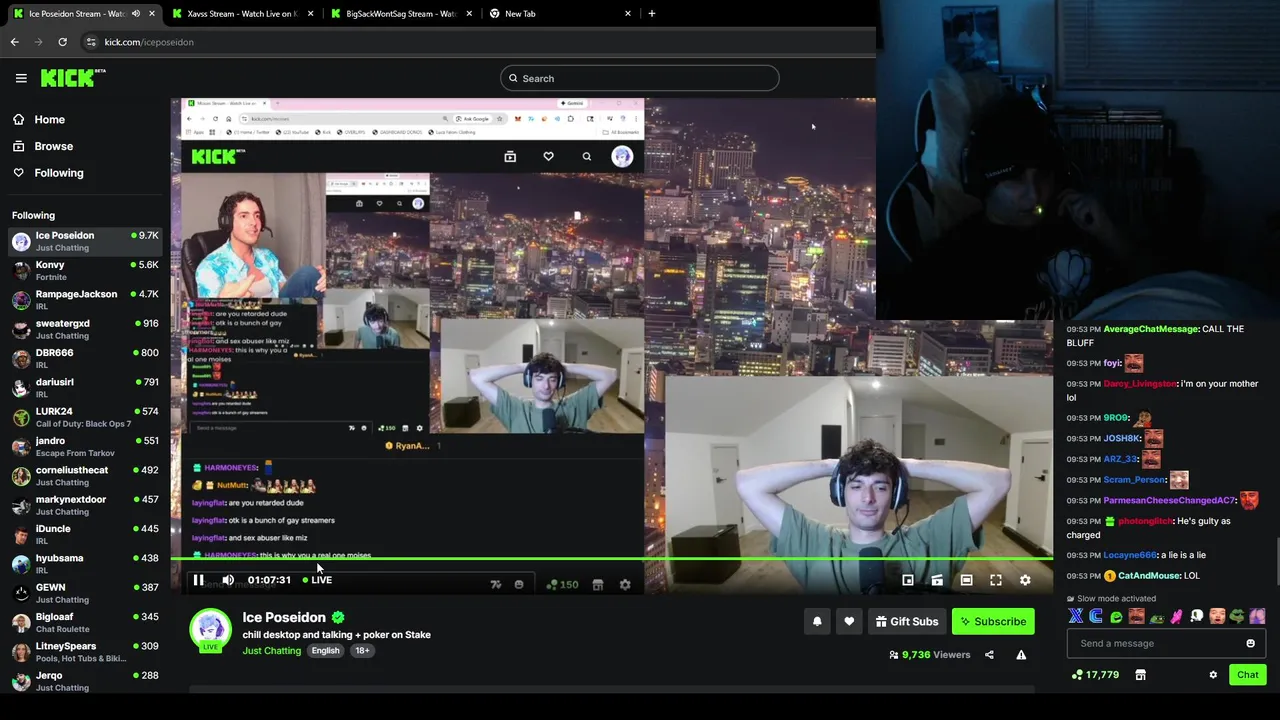Mute the stream volume speaker icon

tap(228, 580)
